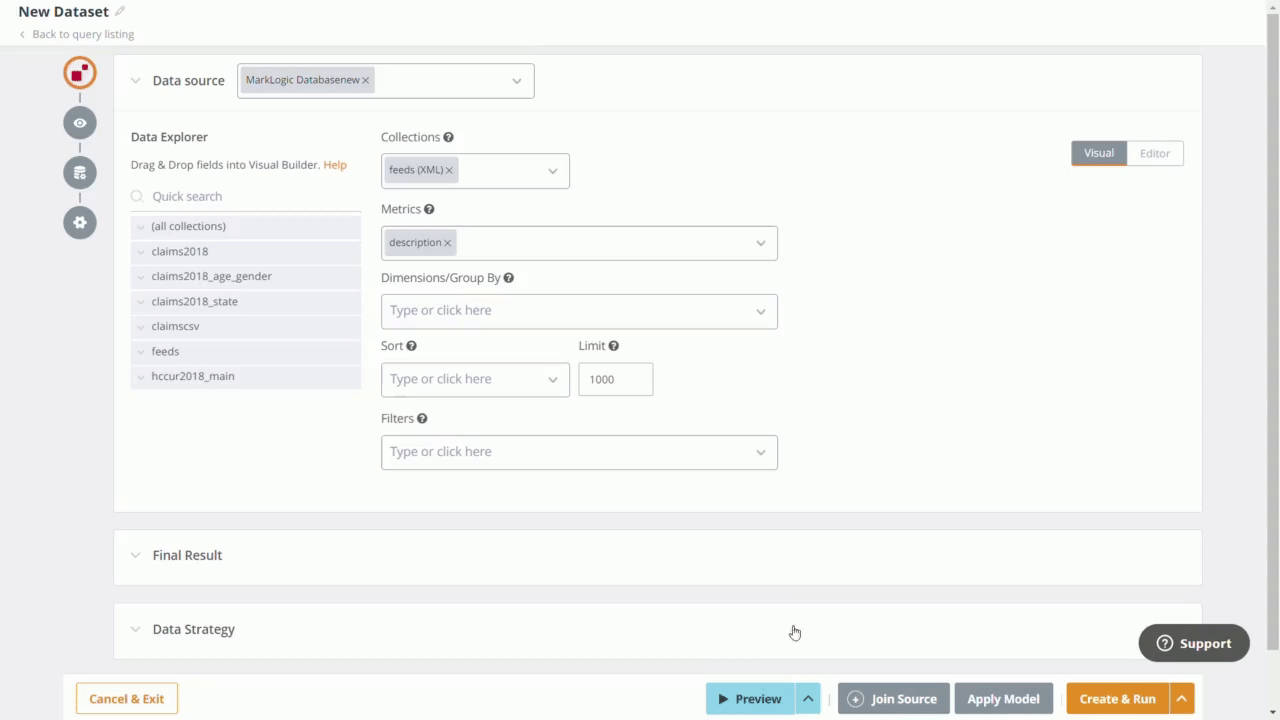The image size is (1280, 720).
Task: Open the Sort dropdown
Action: (x=475, y=379)
